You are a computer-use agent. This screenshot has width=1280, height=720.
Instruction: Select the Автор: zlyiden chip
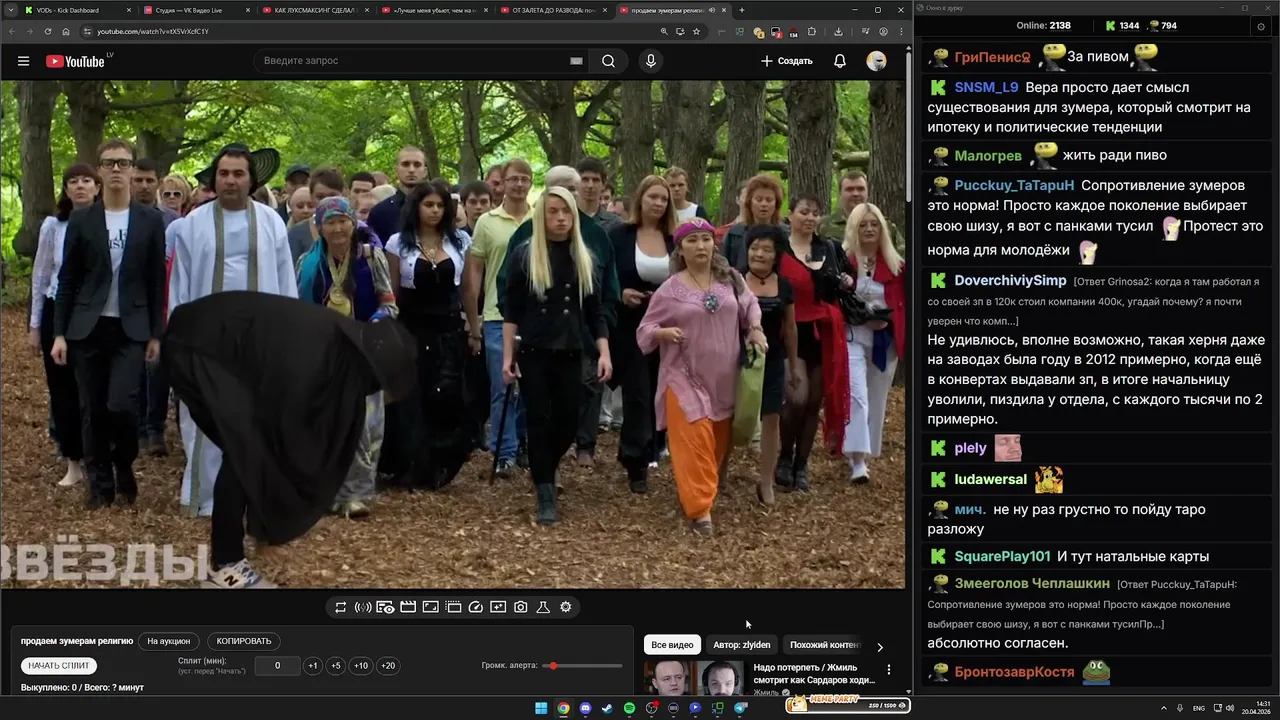point(741,645)
